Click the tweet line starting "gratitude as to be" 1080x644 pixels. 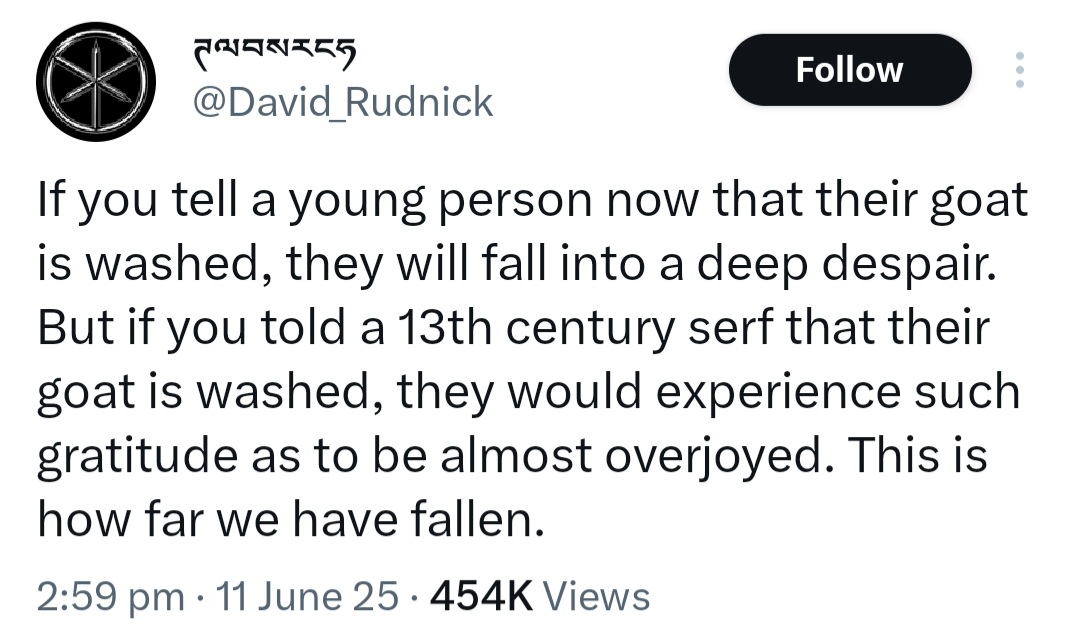pos(512,455)
